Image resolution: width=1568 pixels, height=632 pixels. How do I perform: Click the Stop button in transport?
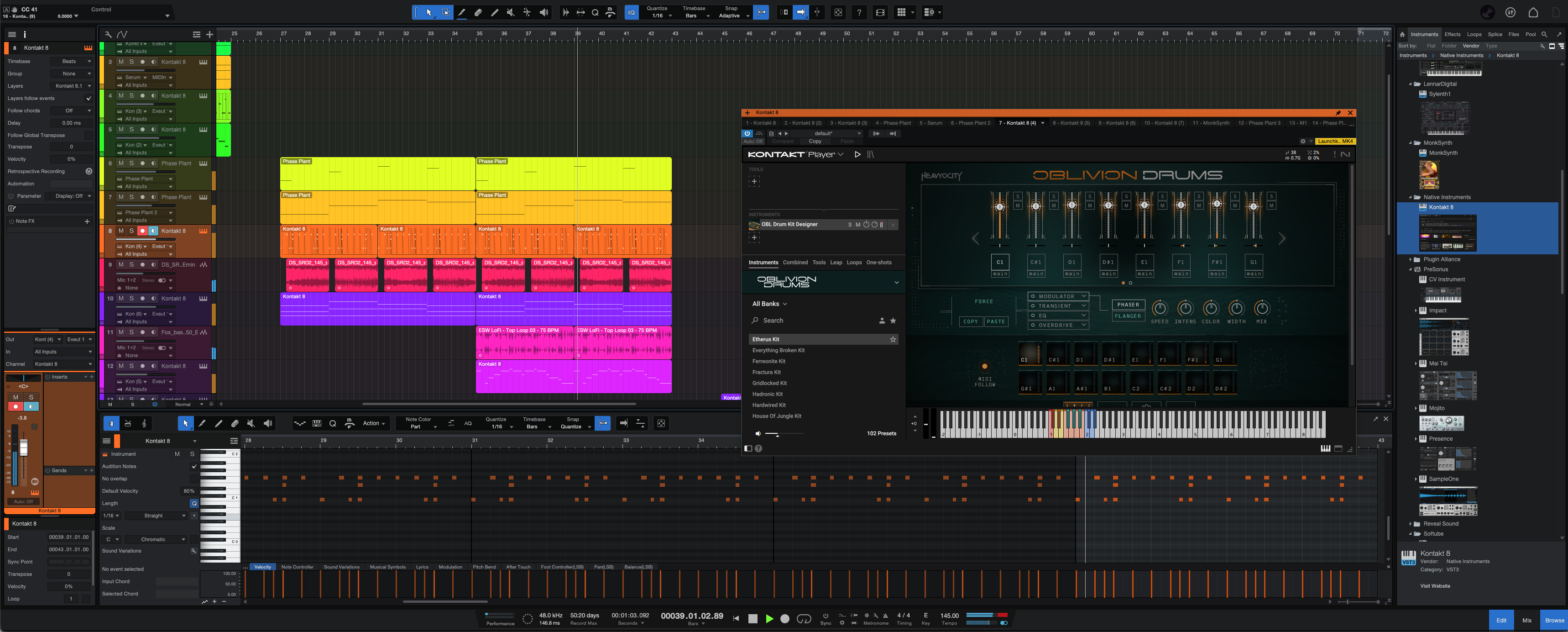click(753, 619)
